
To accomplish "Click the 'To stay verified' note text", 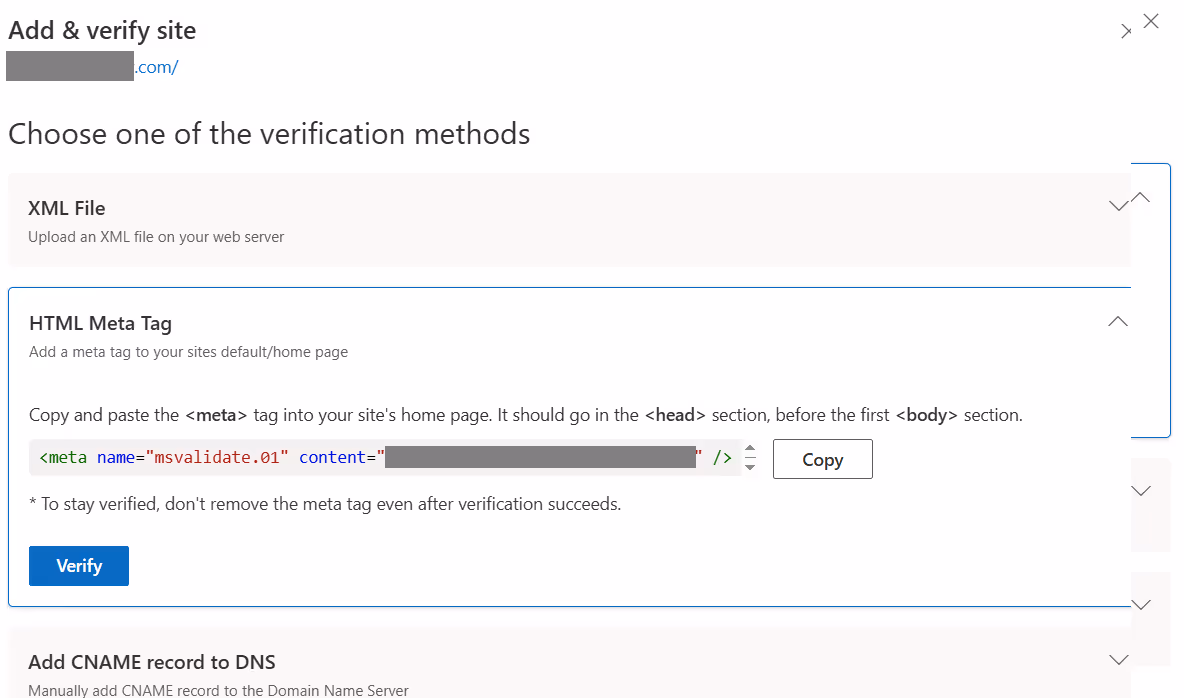I will click(x=325, y=504).
